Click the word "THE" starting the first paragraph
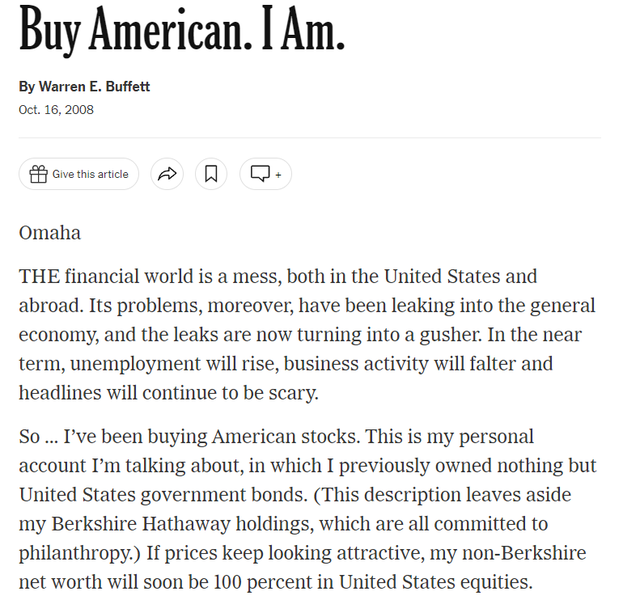Screen dimensions: 640x600 coord(40,276)
